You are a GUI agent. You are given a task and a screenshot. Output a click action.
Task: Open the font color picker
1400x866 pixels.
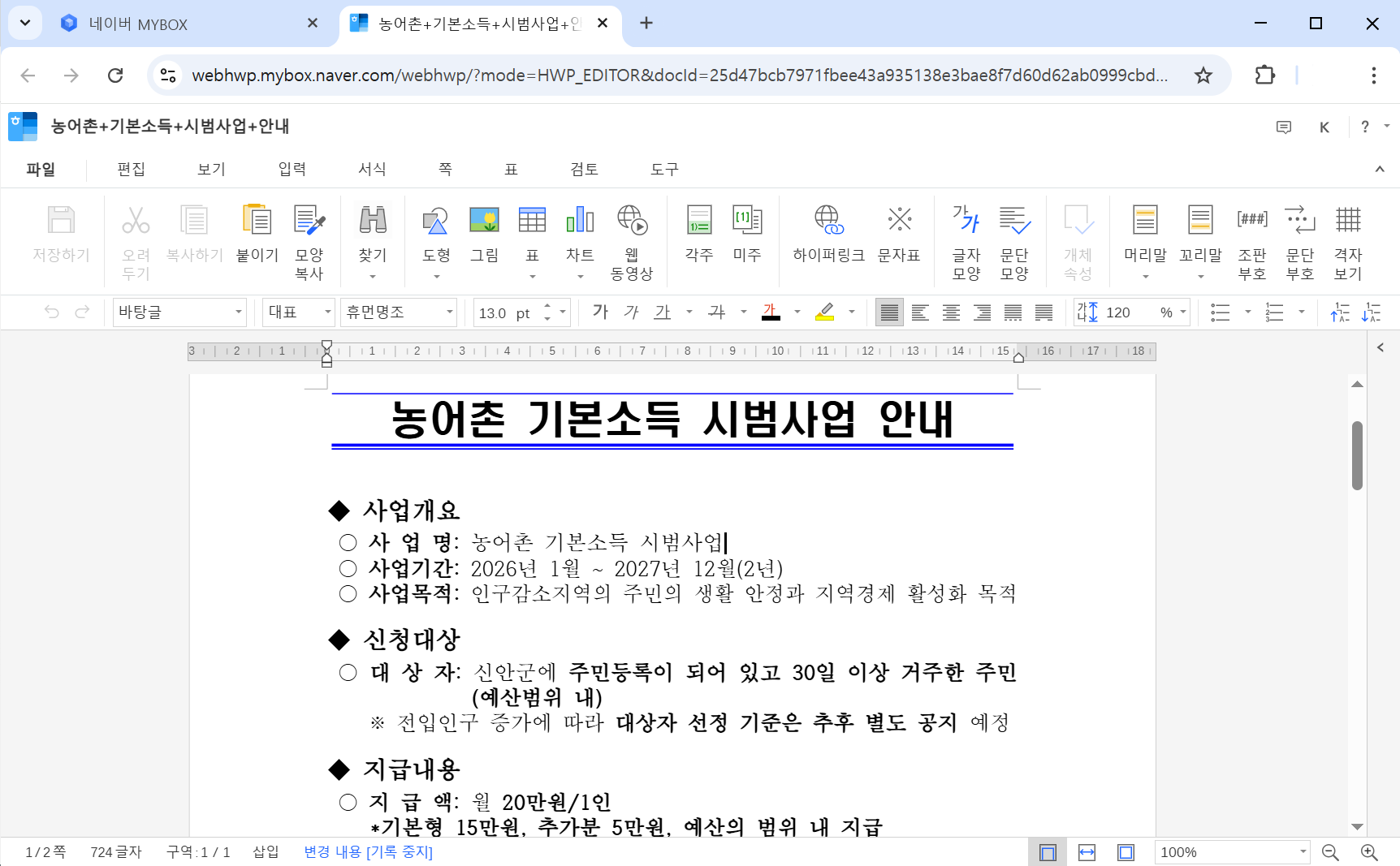click(x=771, y=312)
